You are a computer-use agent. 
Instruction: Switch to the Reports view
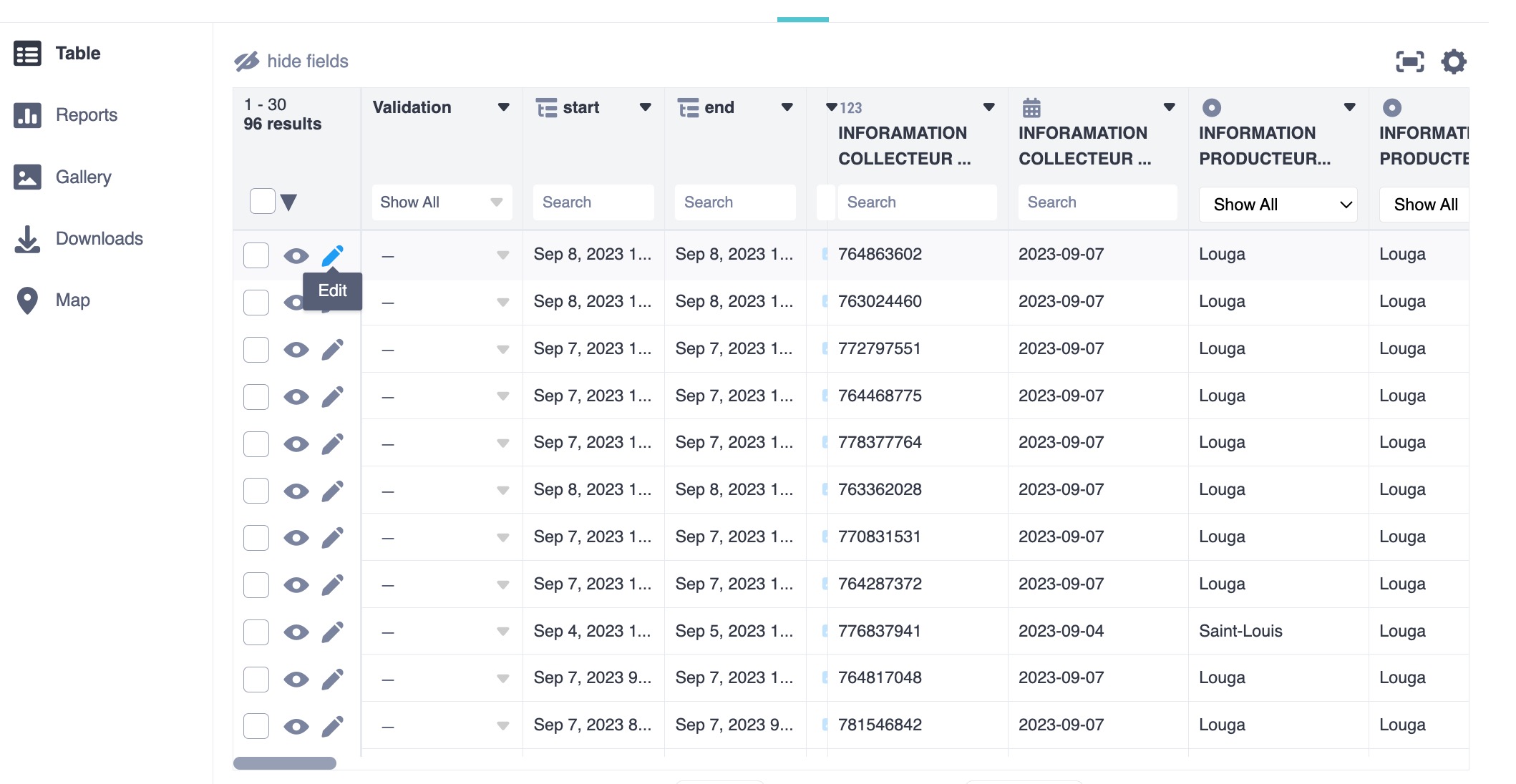[86, 115]
